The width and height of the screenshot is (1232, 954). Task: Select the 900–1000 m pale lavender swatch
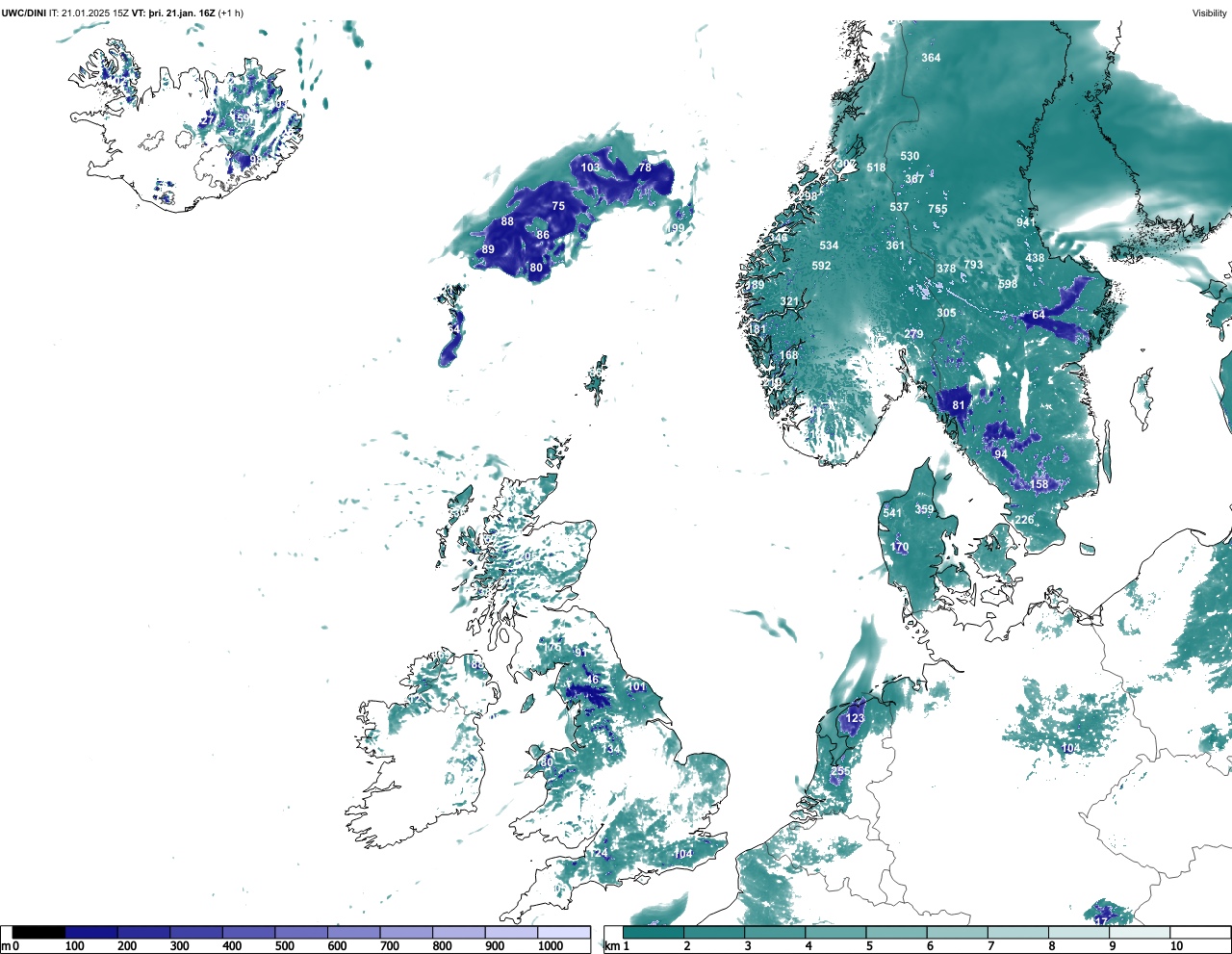coord(511,932)
